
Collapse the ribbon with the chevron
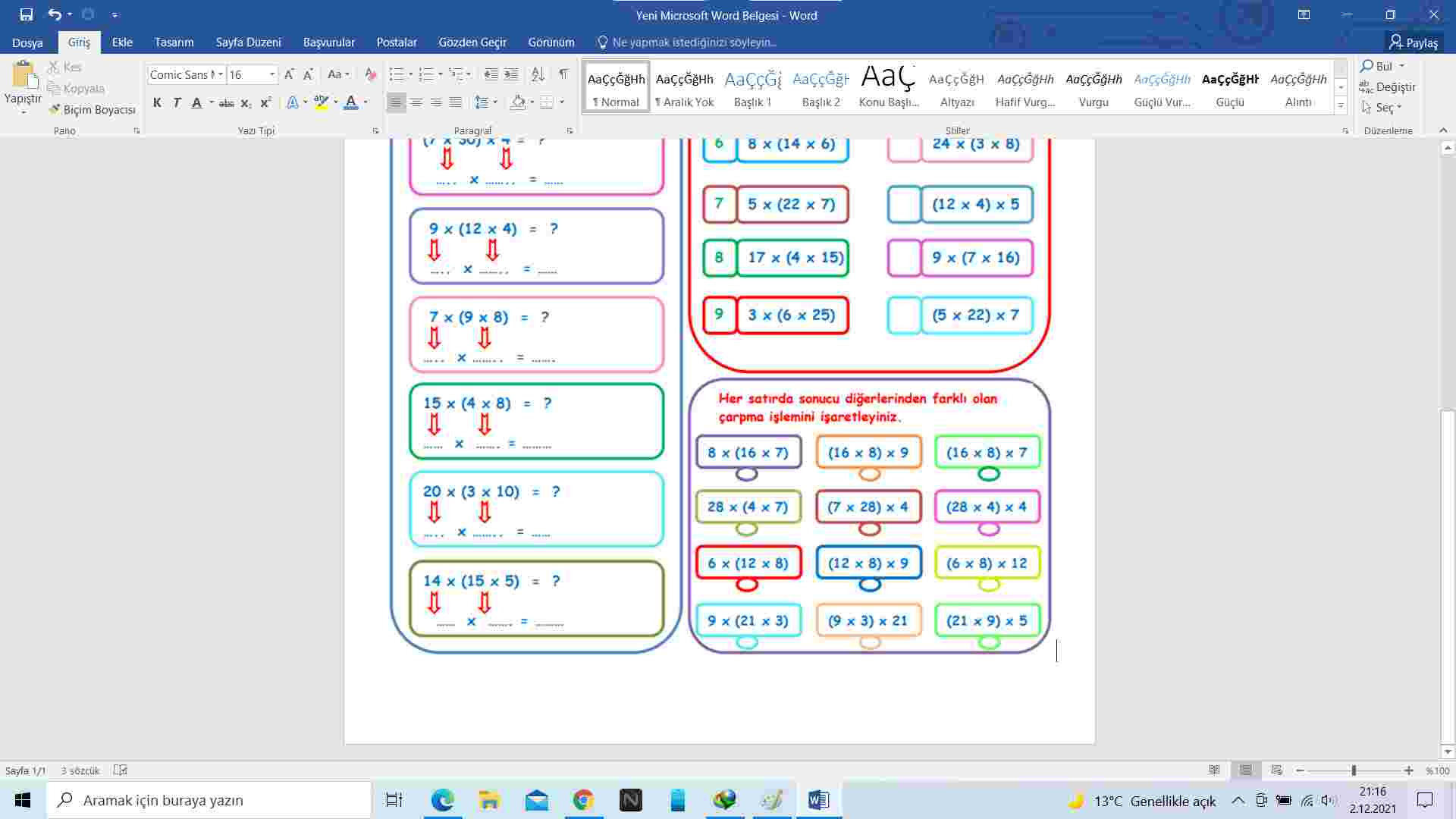1443,130
